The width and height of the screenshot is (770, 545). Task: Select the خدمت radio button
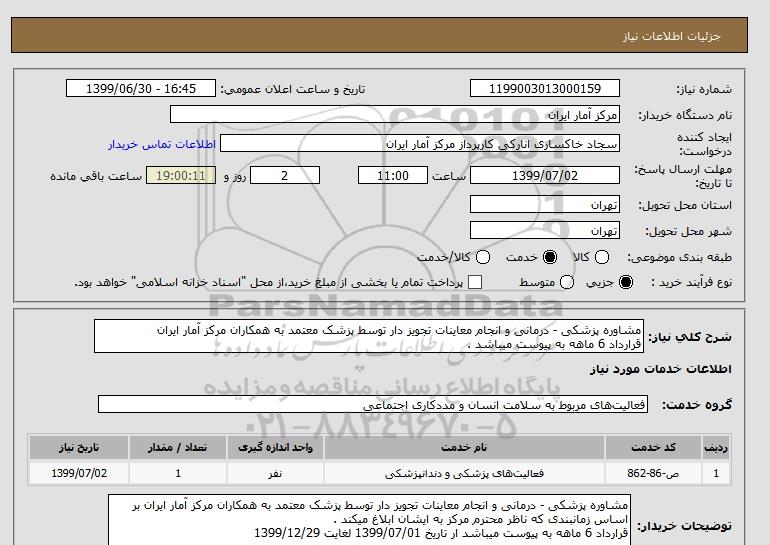[550, 257]
